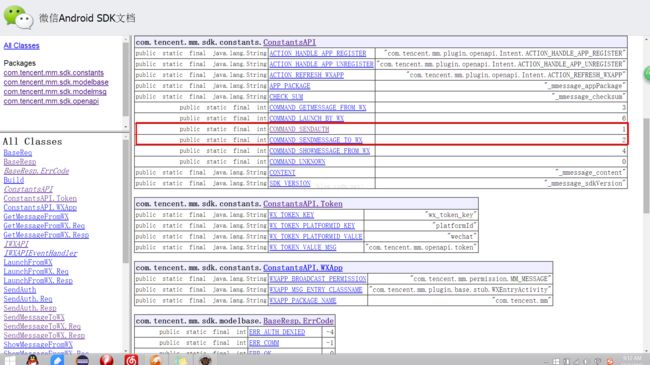The image size is (650, 365).
Task: Open BaseResp.ErrCode heading link in table
Action: pos(298,321)
